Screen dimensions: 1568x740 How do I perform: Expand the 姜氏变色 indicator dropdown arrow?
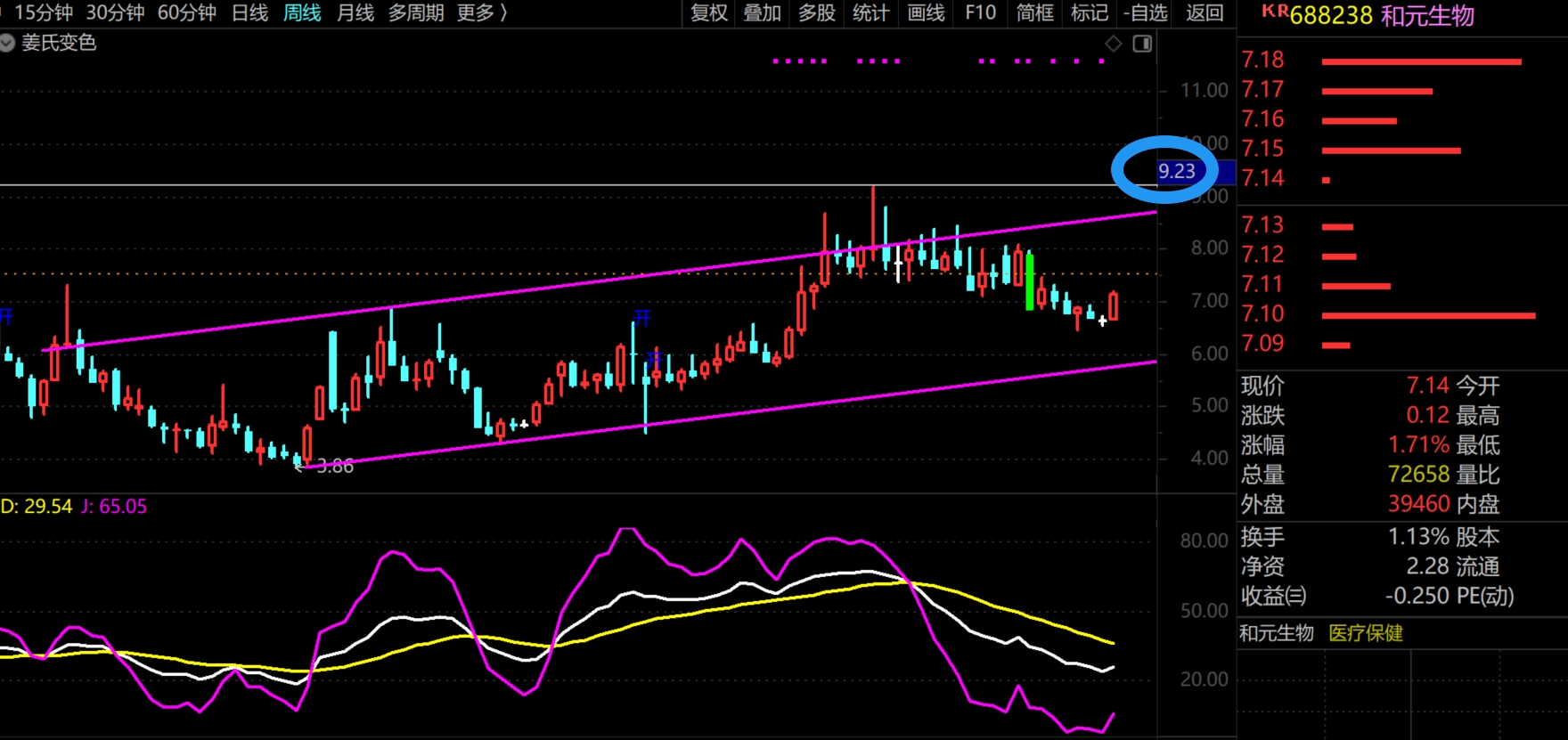7,43
